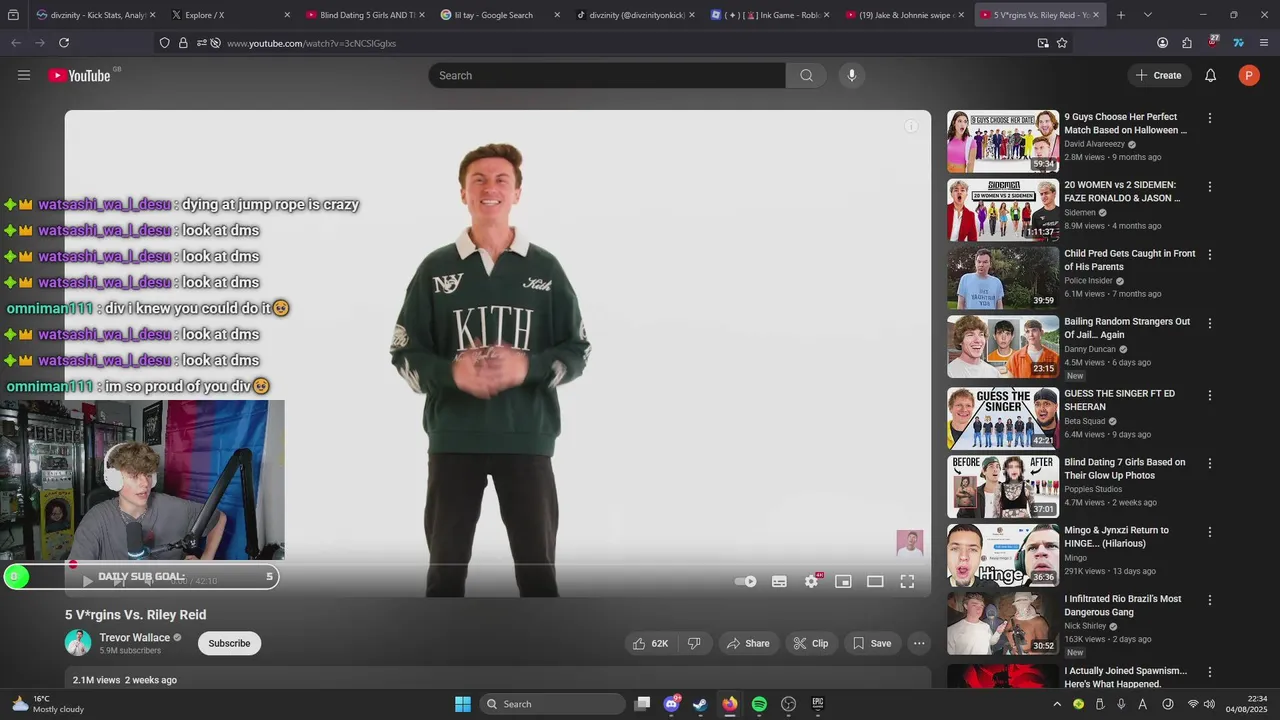Open 'Blind Dating 7 Girls' video thumbnail

point(1003,487)
